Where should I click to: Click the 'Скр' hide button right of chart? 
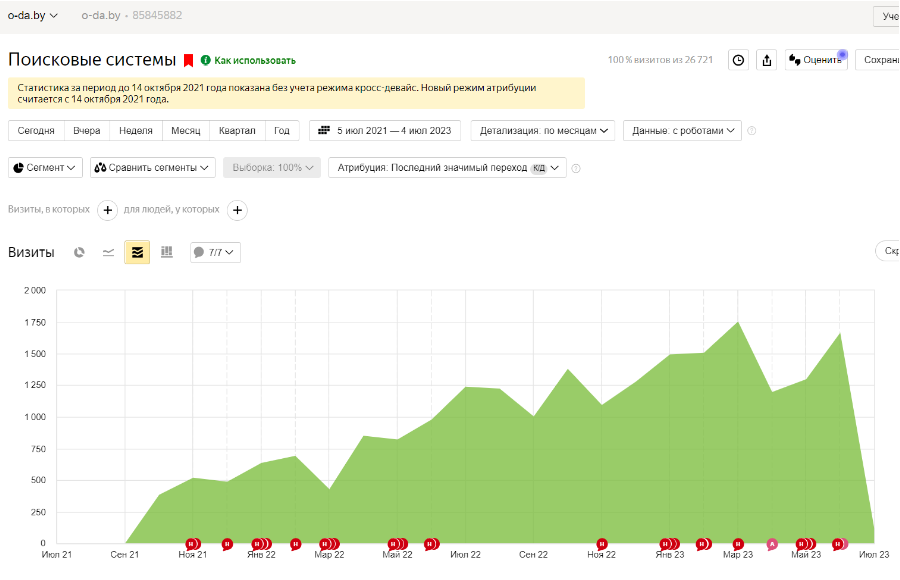tap(888, 251)
